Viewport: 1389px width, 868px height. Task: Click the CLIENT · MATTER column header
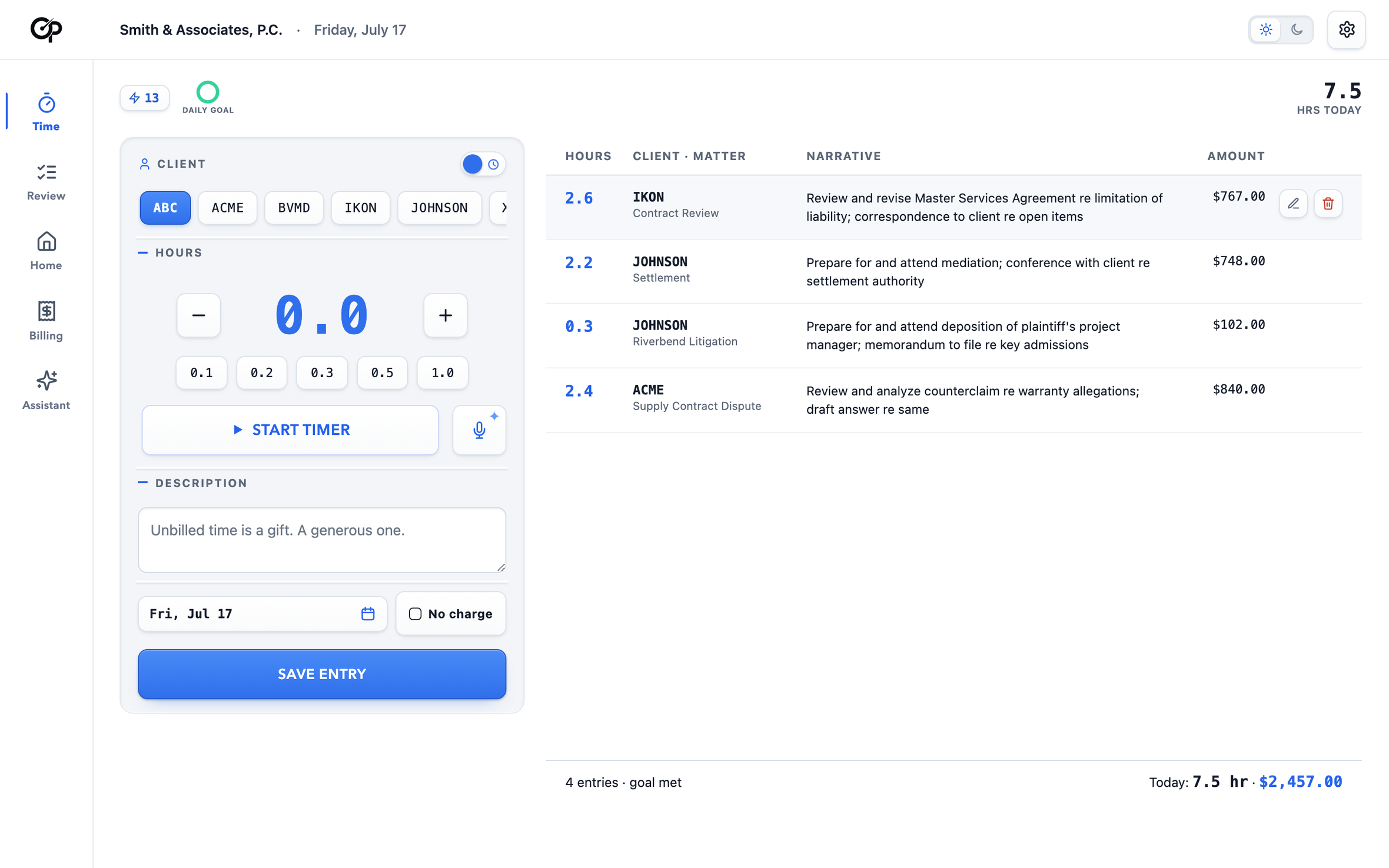coord(689,156)
